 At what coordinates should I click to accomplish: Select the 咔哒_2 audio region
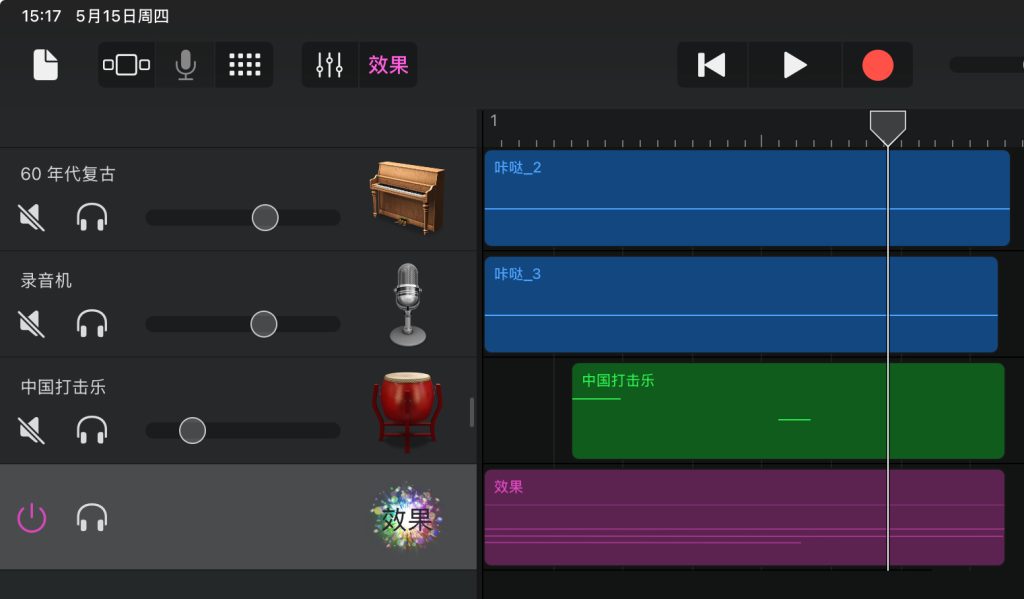[747, 198]
